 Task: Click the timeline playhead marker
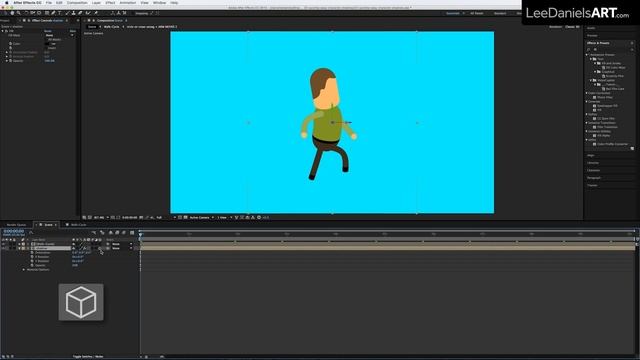pos(140,234)
